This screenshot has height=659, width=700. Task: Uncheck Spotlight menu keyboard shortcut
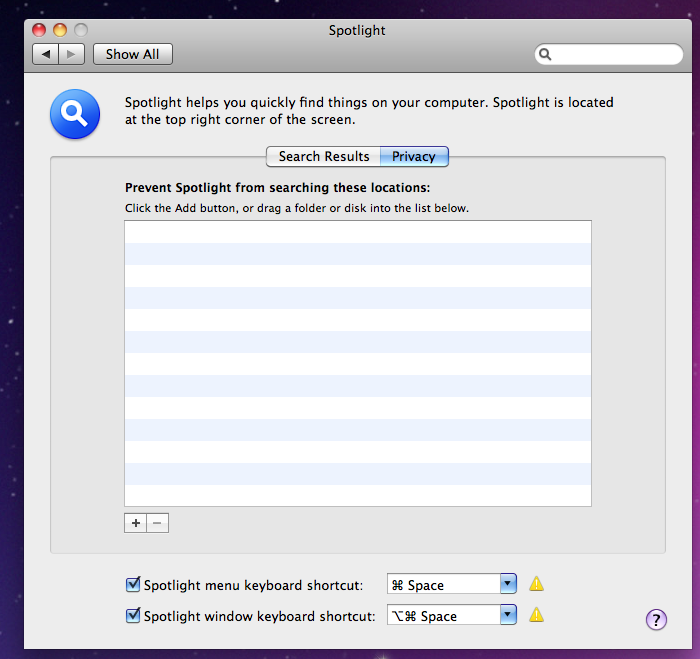pyautogui.click(x=133, y=584)
